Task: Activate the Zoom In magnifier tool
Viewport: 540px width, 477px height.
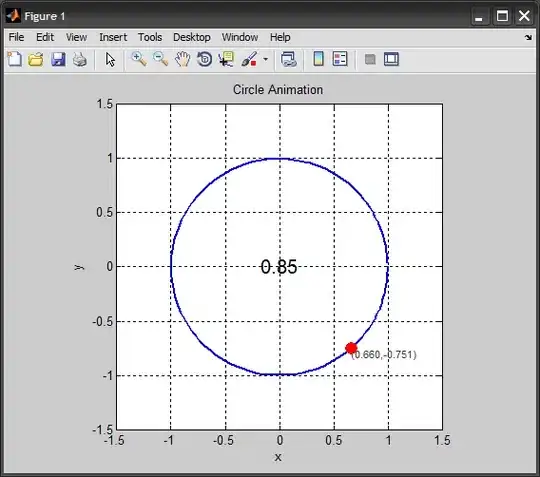Action: [139, 59]
